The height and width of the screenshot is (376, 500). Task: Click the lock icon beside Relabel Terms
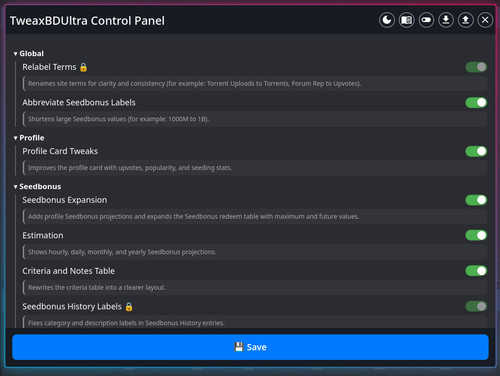coord(83,67)
